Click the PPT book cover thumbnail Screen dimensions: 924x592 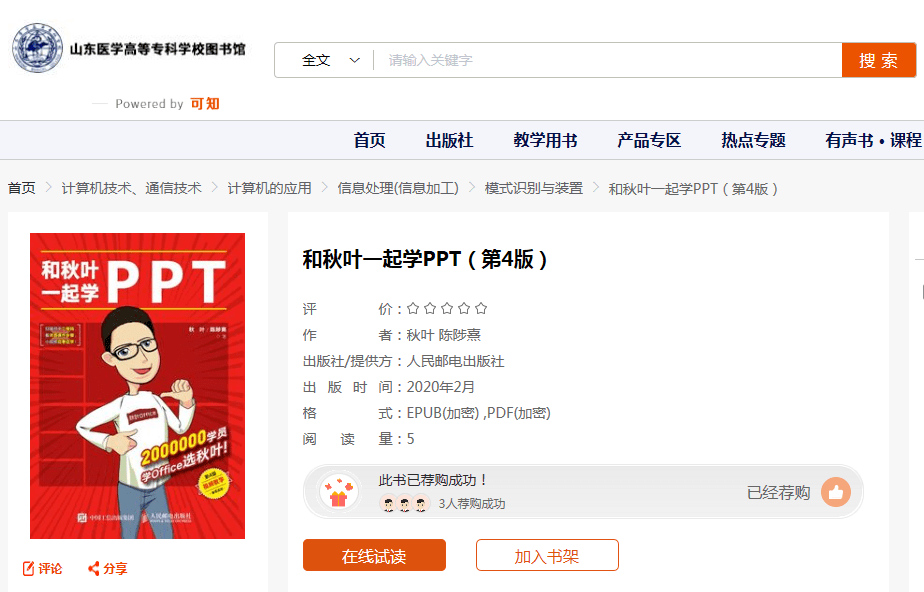(x=137, y=386)
